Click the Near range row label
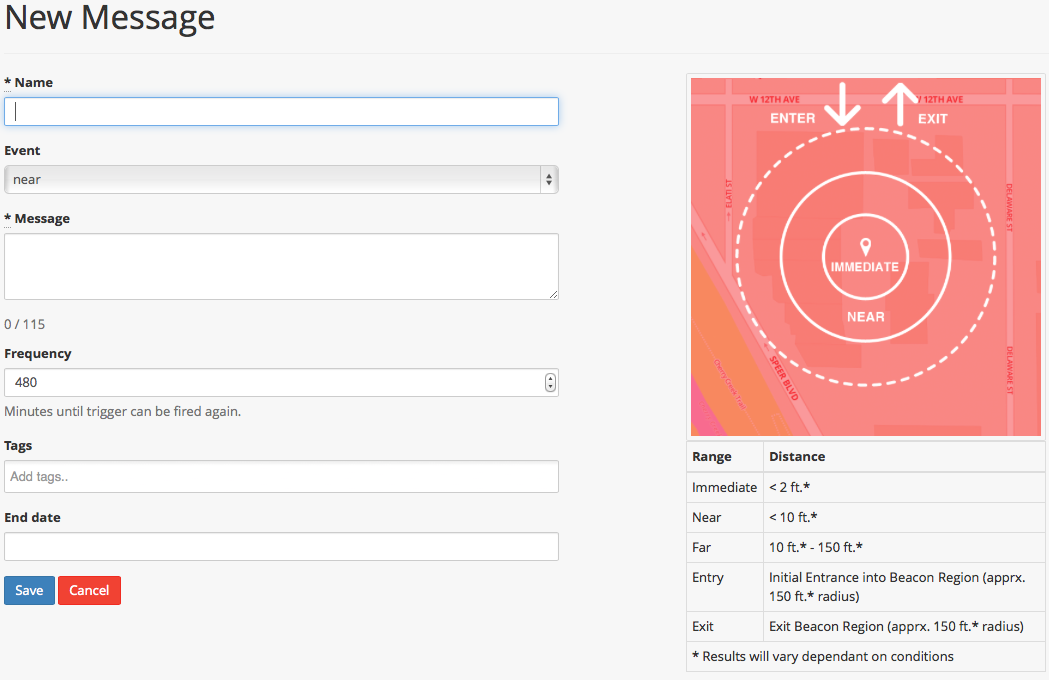The height and width of the screenshot is (680, 1049). pos(706,517)
